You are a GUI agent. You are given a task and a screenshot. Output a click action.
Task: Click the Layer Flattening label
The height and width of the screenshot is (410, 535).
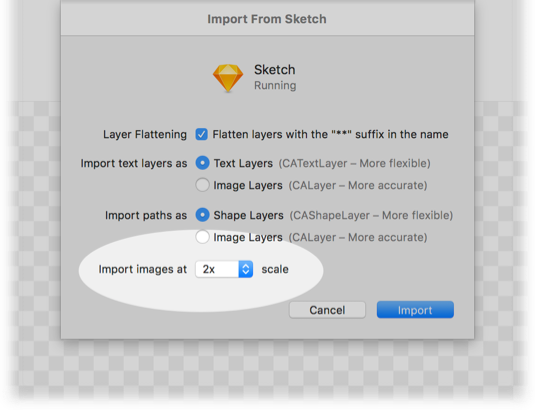pos(145,134)
